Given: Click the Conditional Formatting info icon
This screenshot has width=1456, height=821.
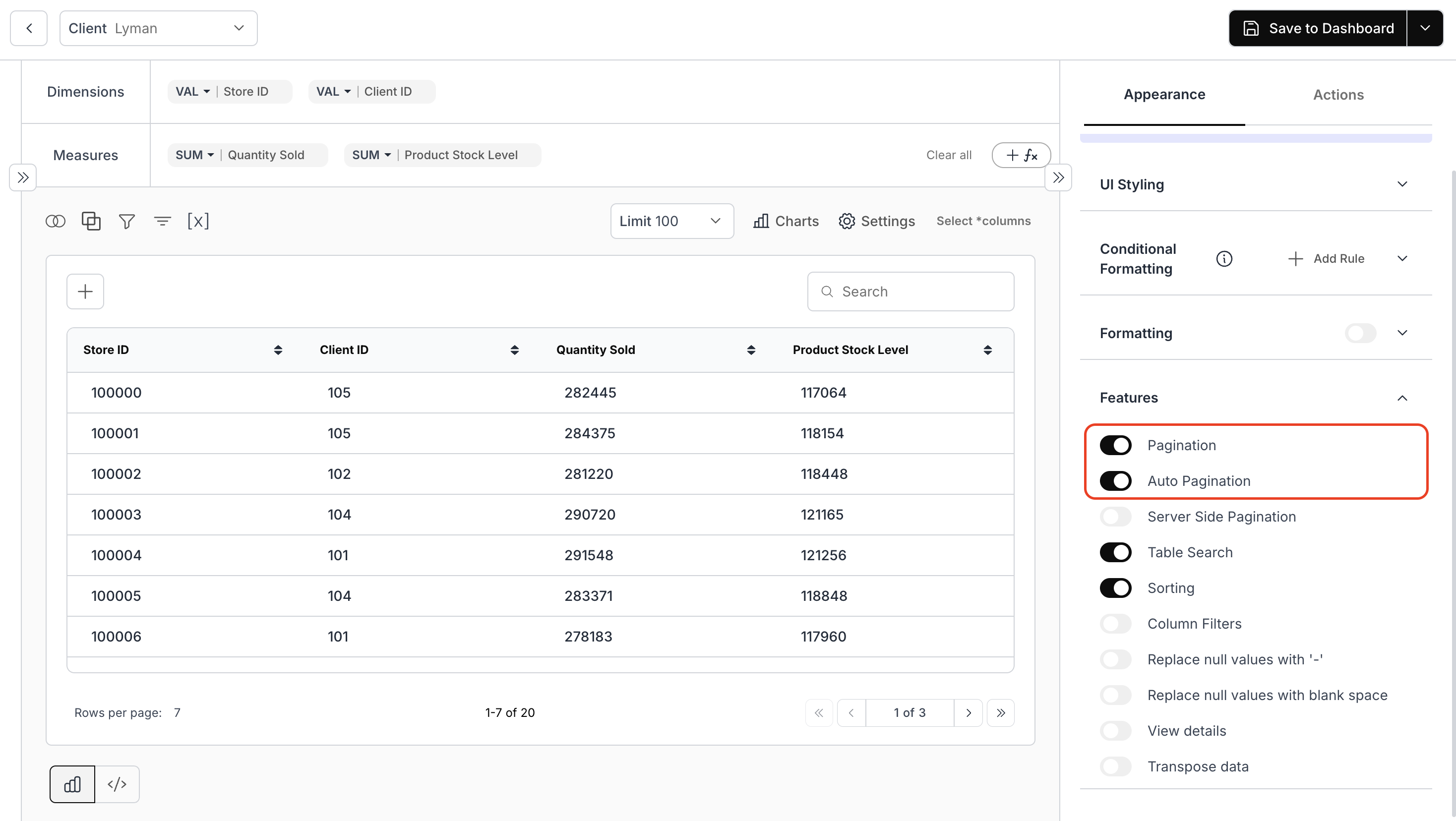Looking at the screenshot, I should click(x=1224, y=259).
